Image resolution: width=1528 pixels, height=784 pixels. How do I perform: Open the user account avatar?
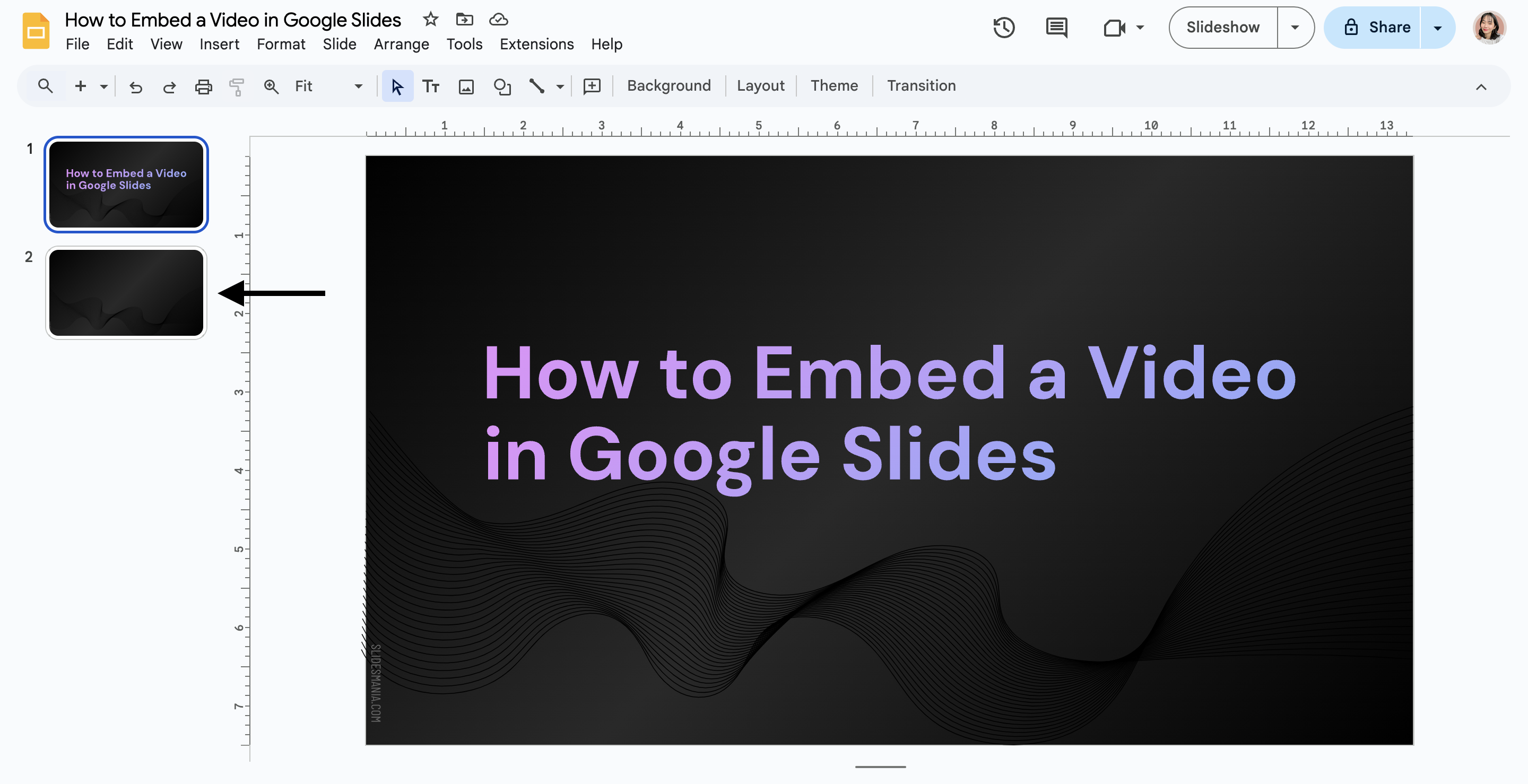1489,27
